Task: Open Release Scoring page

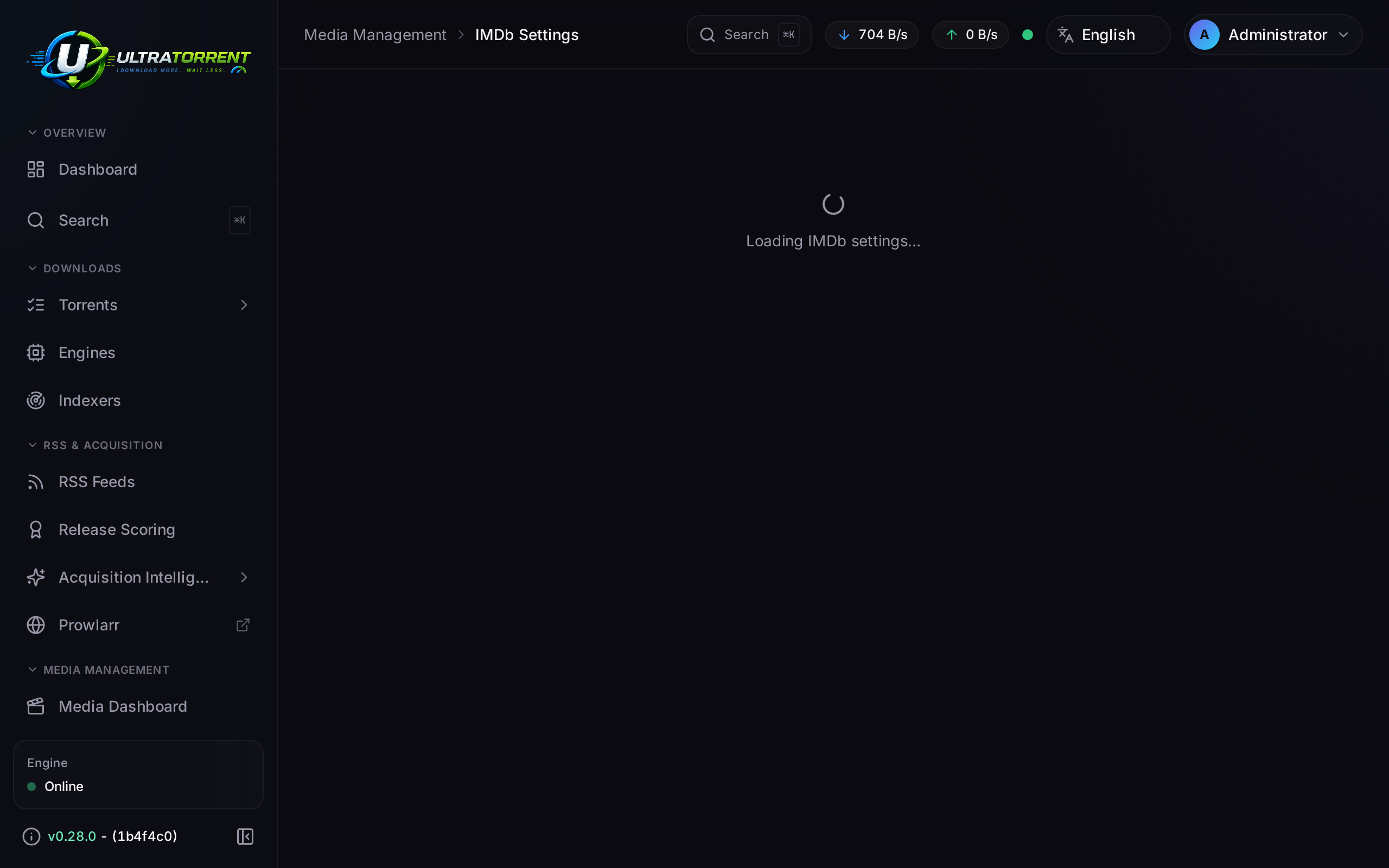Action: point(138,529)
